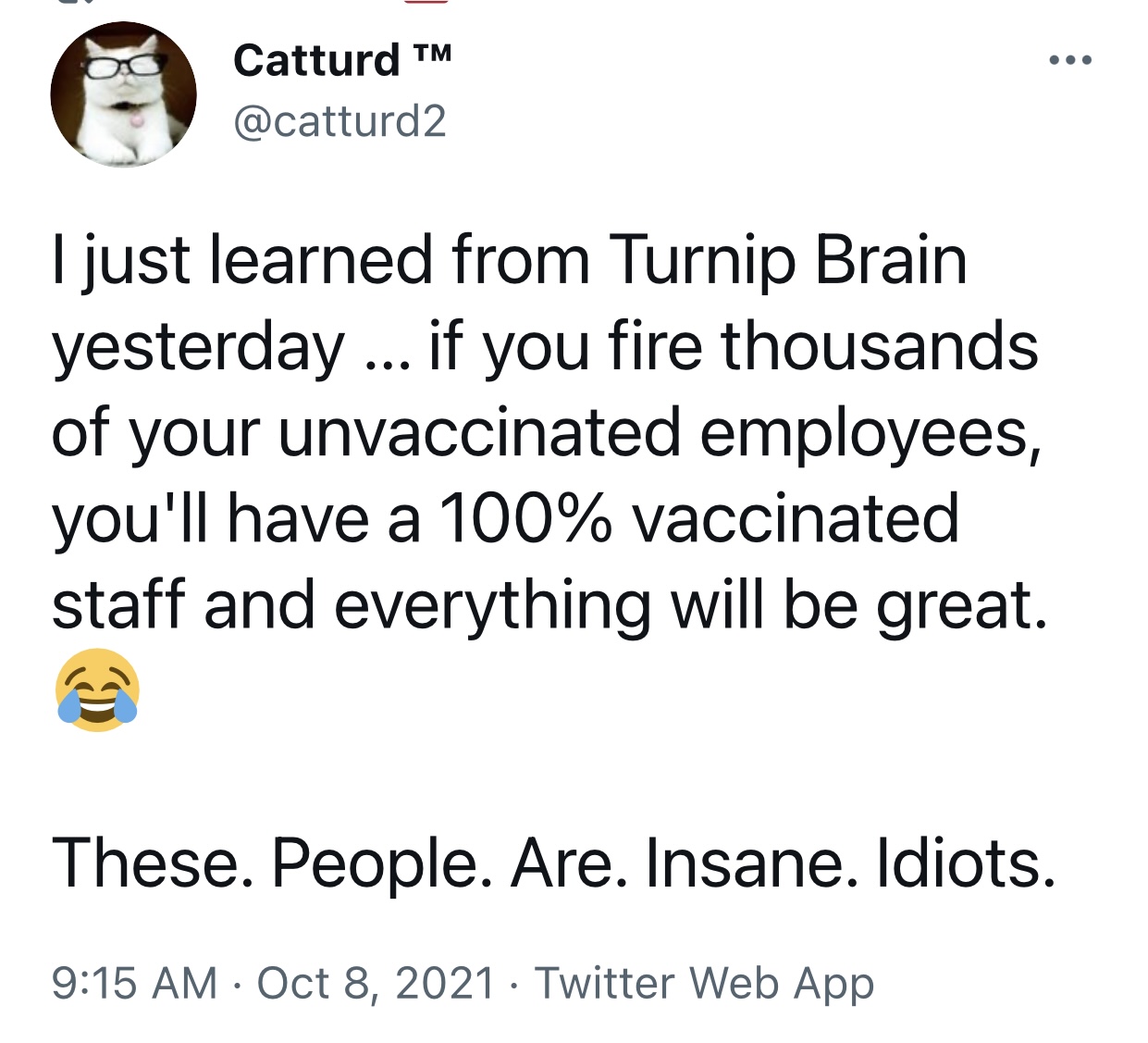Open the Catturd display name profile link
1148x1043 pixels.
click(315, 61)
